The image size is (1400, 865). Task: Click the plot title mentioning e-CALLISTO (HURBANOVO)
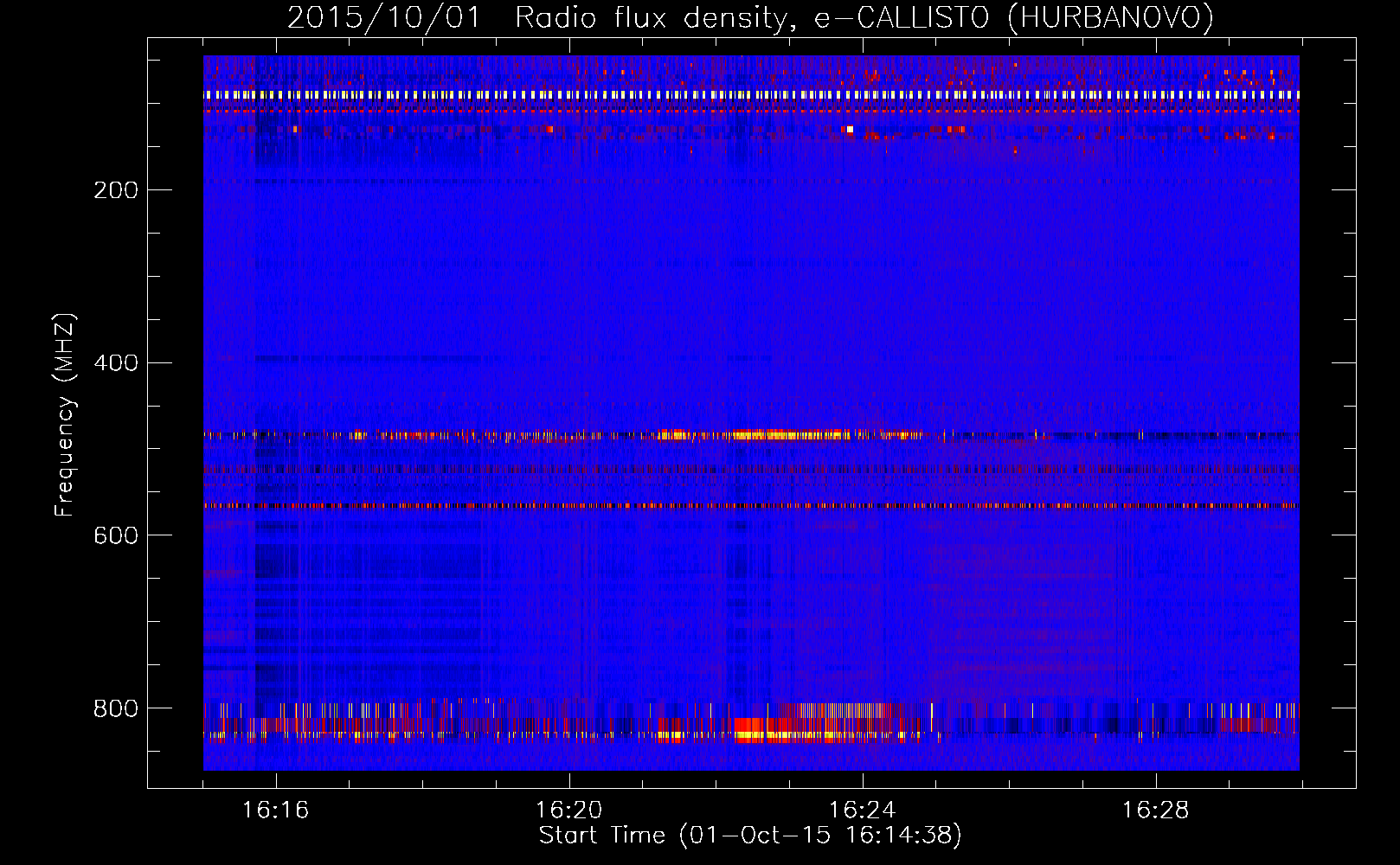[x=750, y=18]
